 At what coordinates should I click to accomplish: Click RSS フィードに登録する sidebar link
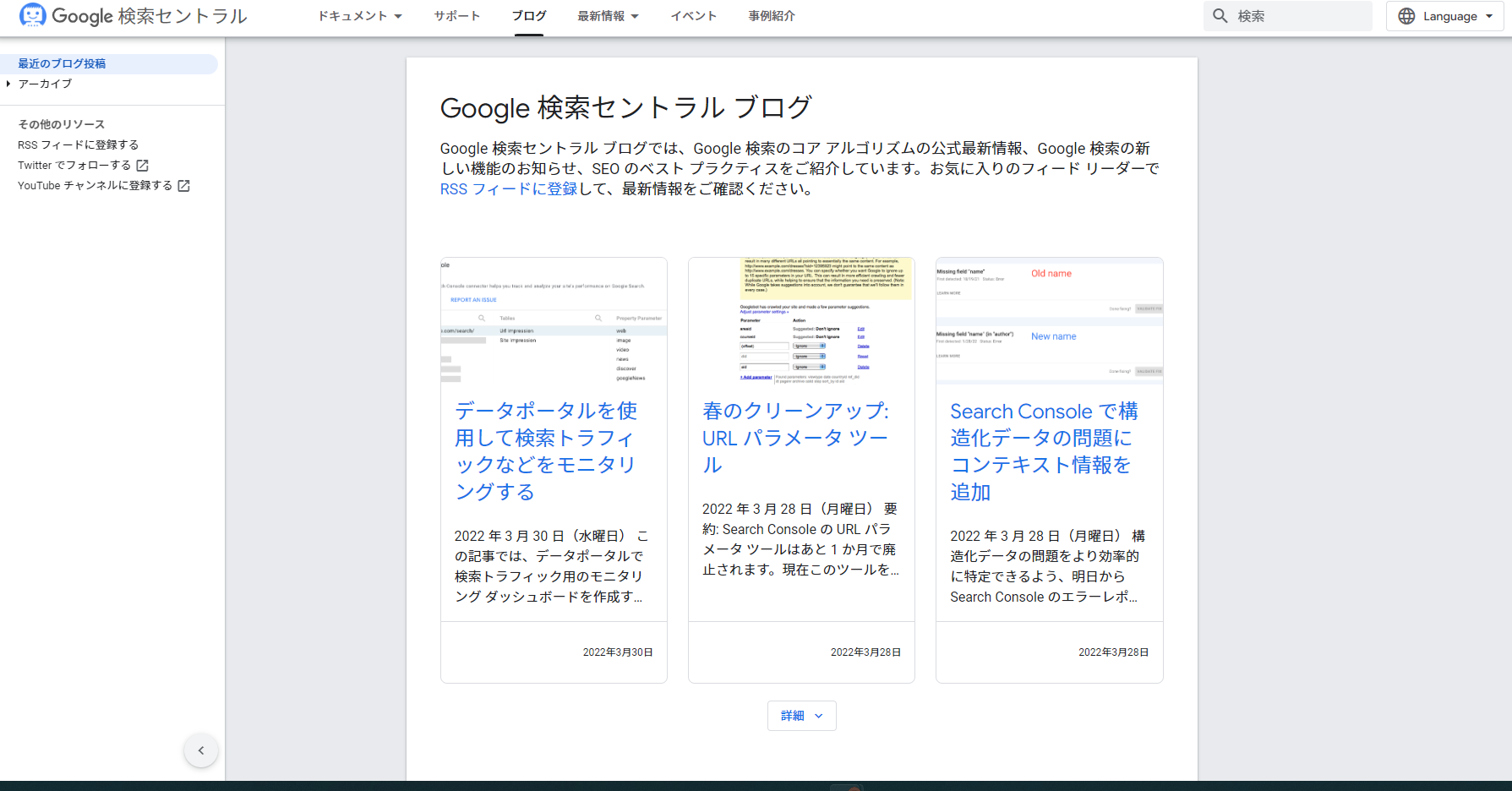pos(79,145)
